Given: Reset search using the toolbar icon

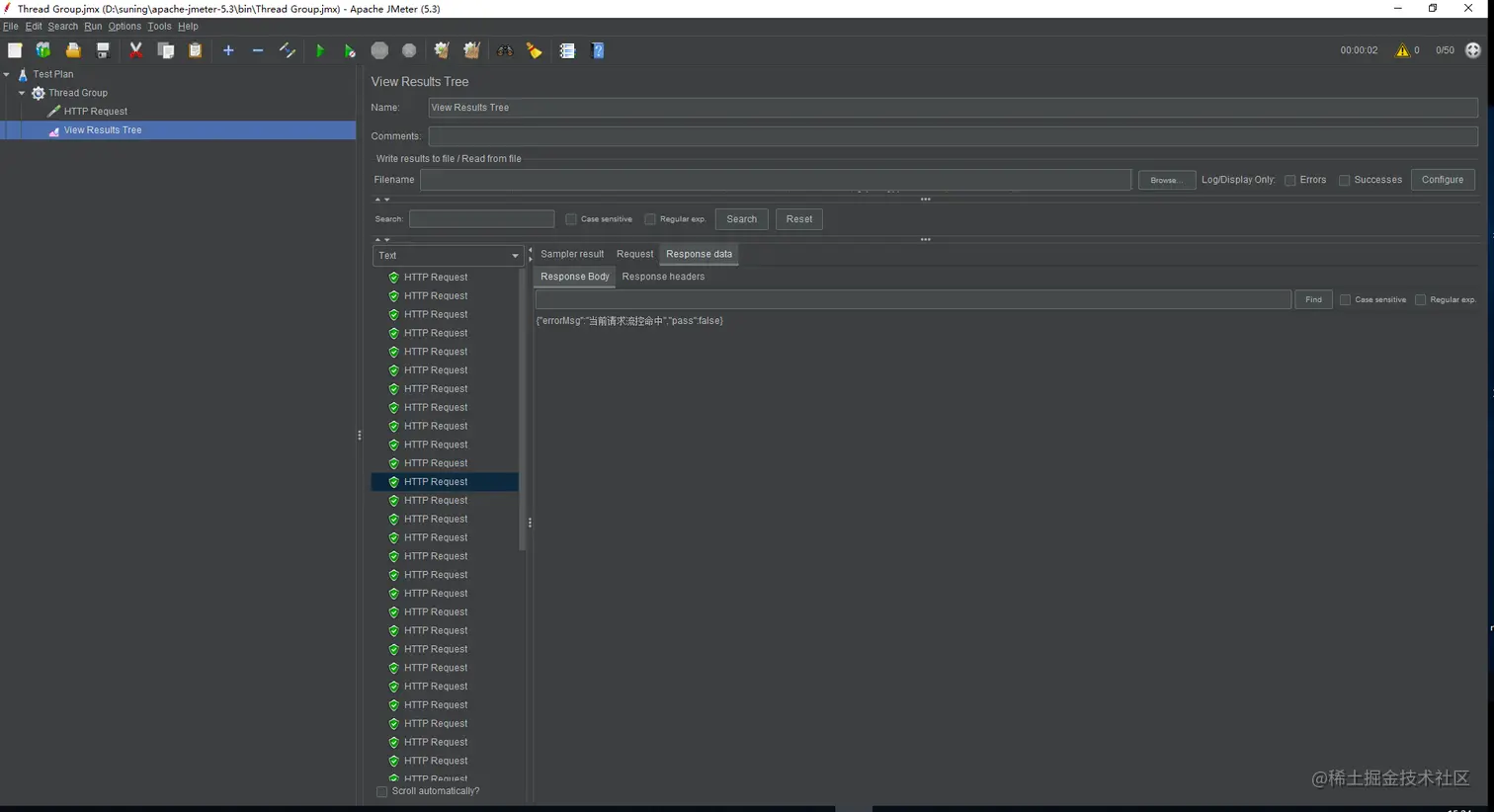Looking at the screenshot, I should tap(535, 50).
